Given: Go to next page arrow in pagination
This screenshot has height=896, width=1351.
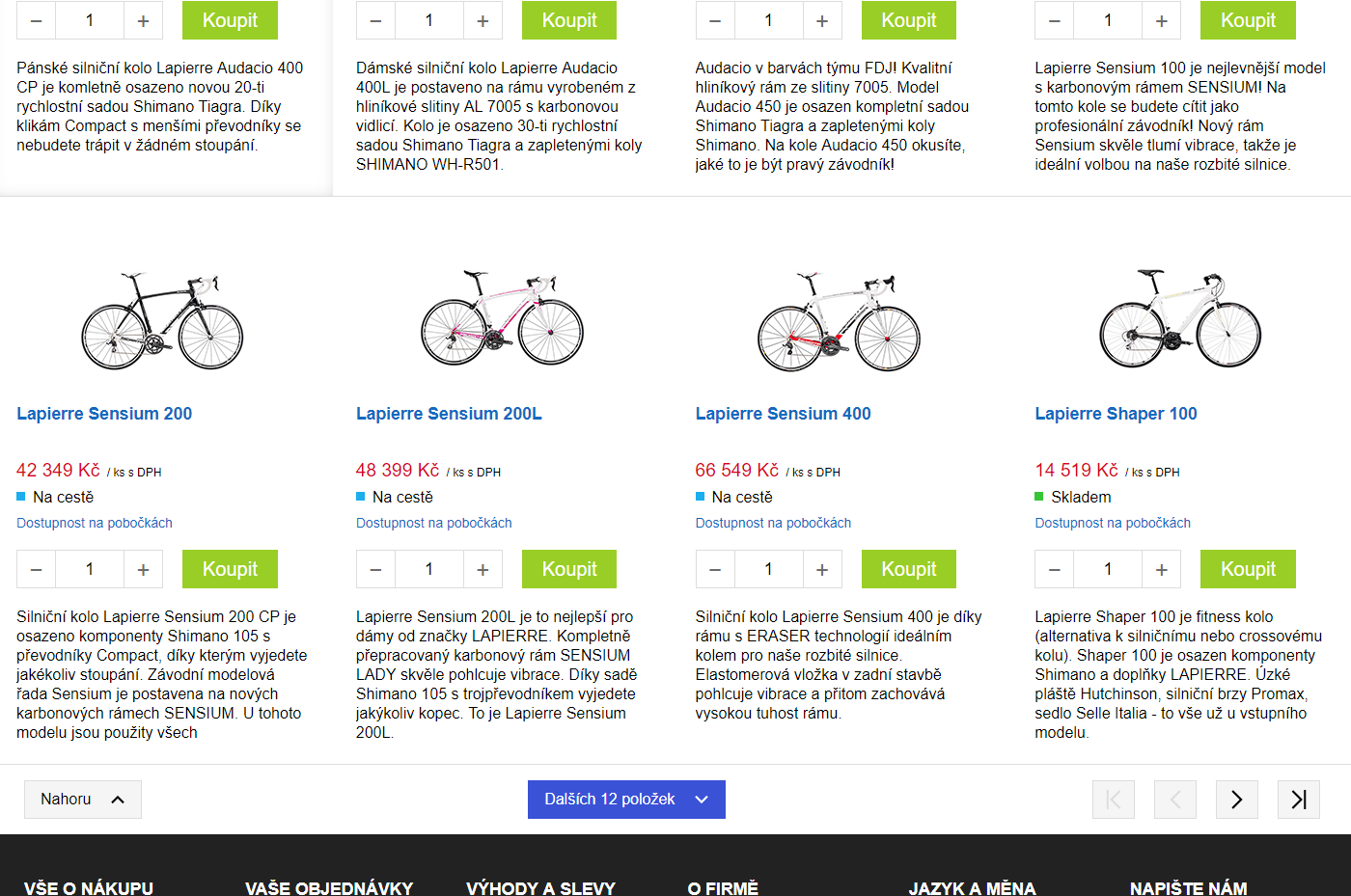Looking at the screenshot, I should pos(1236,800).
